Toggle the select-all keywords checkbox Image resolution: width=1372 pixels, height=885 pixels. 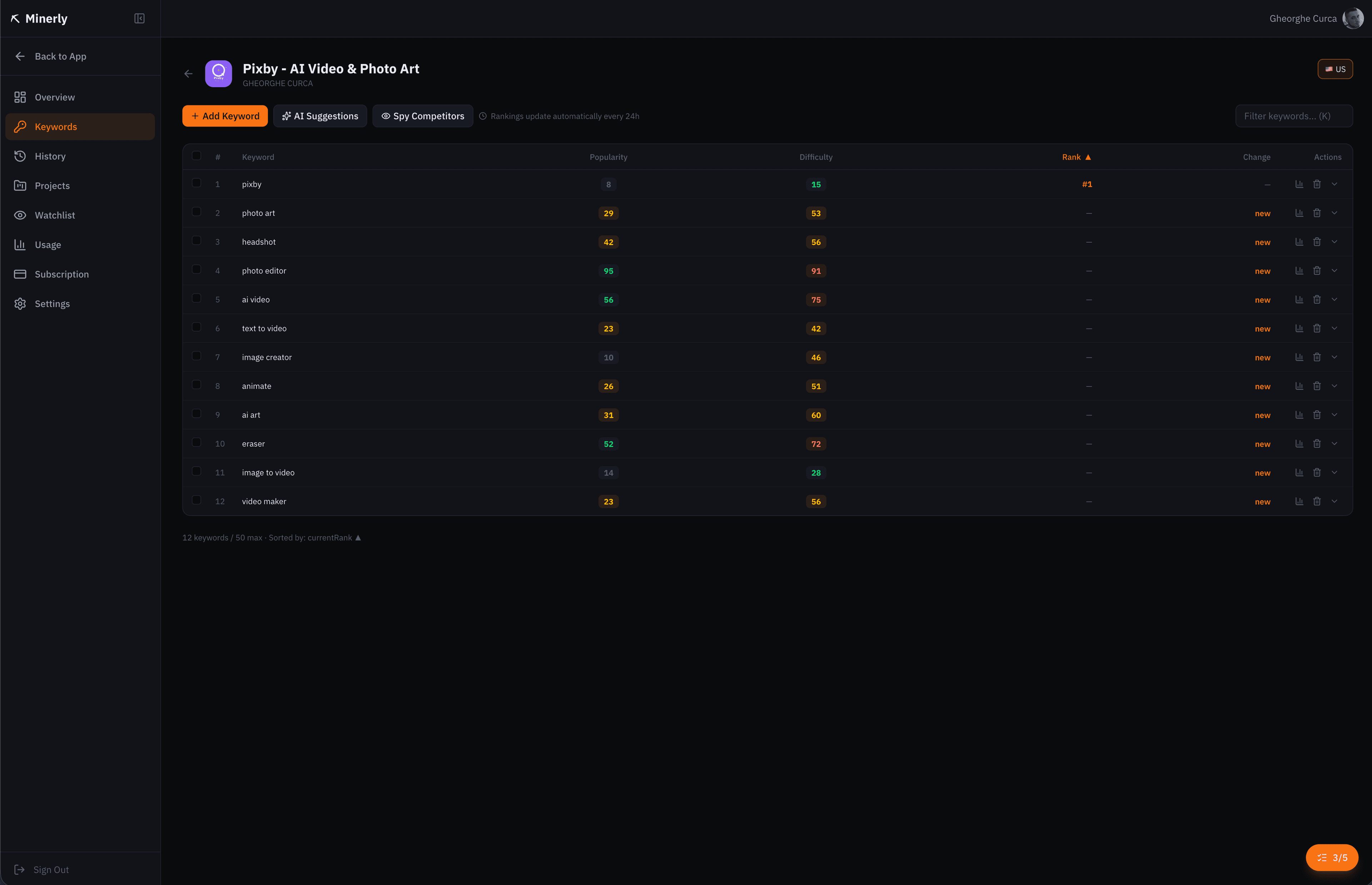(x=197, y=156)
